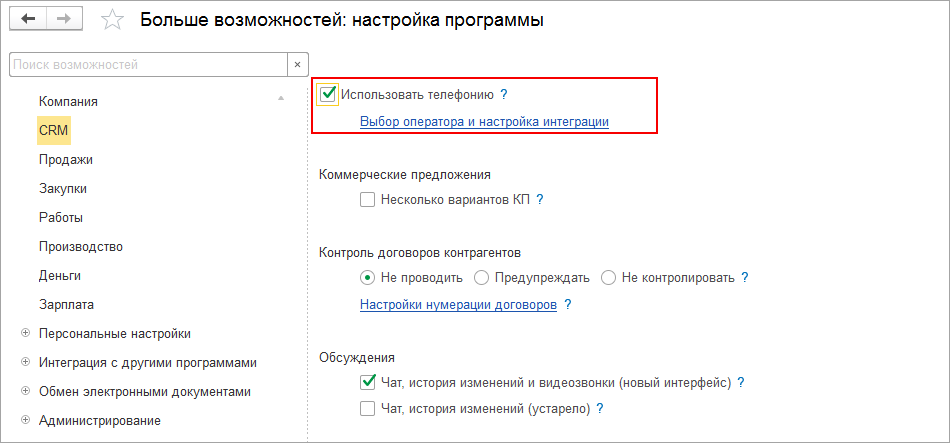
Task: Open help for Использовать телефонию
Action: tap(504, 95)
